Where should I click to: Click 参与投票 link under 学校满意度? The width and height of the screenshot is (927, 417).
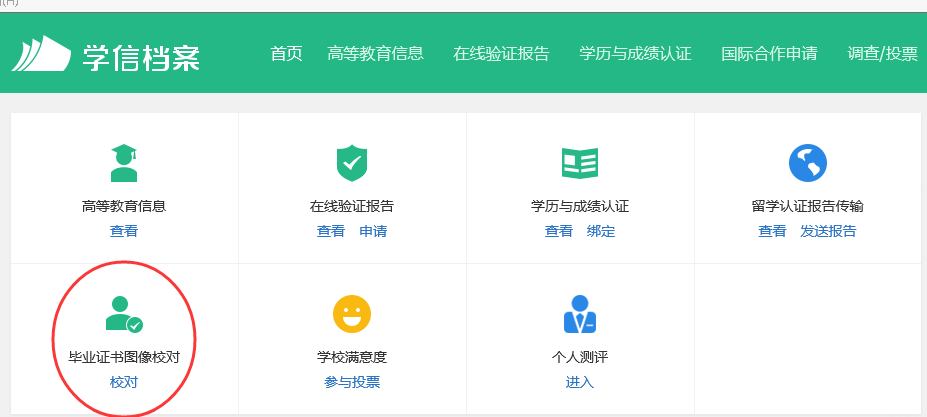coord(352,382)
